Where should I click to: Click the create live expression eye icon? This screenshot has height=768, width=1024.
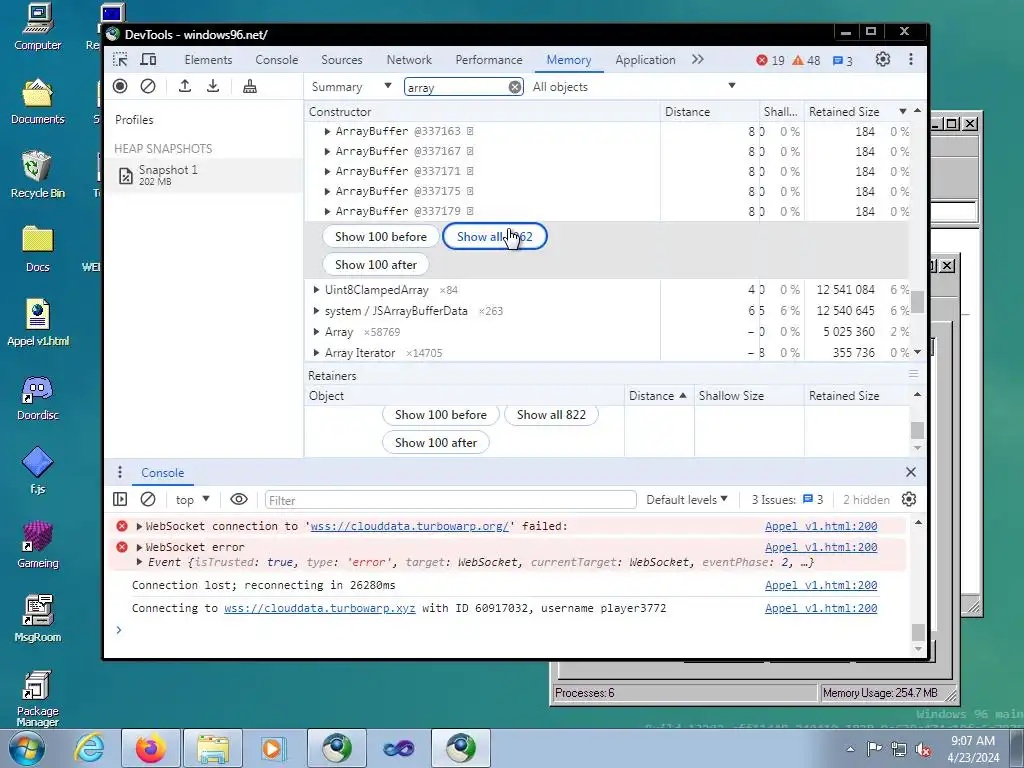239,500
